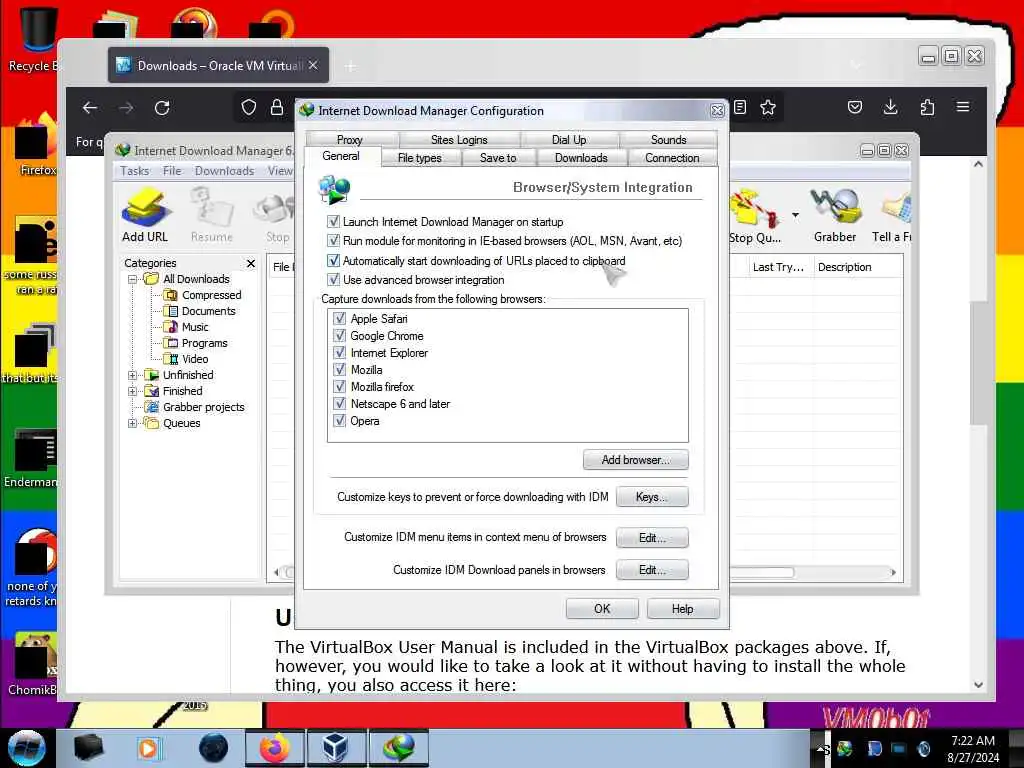Switch to the Save to tab

(498, 157)
